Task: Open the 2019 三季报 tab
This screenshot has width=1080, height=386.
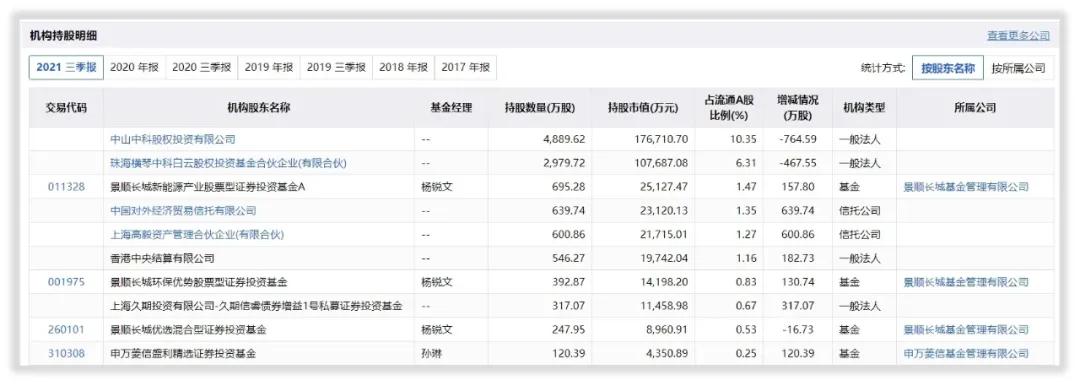Action: 336,68
